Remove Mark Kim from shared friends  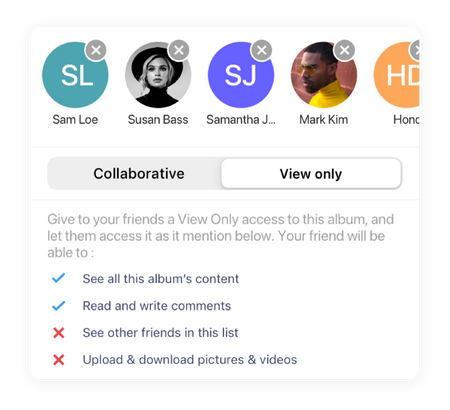pos(345,50)
